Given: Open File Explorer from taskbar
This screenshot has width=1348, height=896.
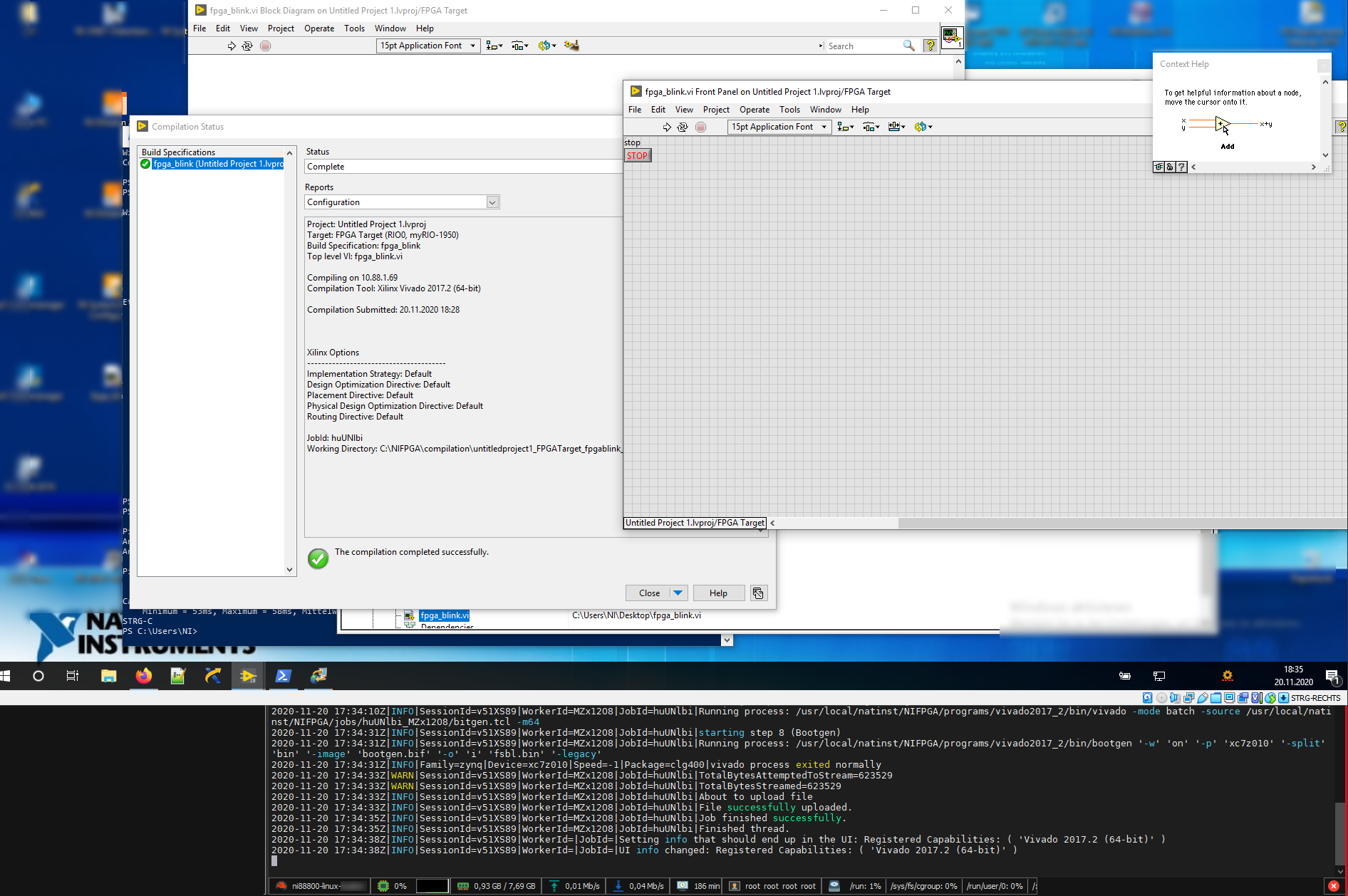Looking at the screenshot, I should tap(108, 676).
